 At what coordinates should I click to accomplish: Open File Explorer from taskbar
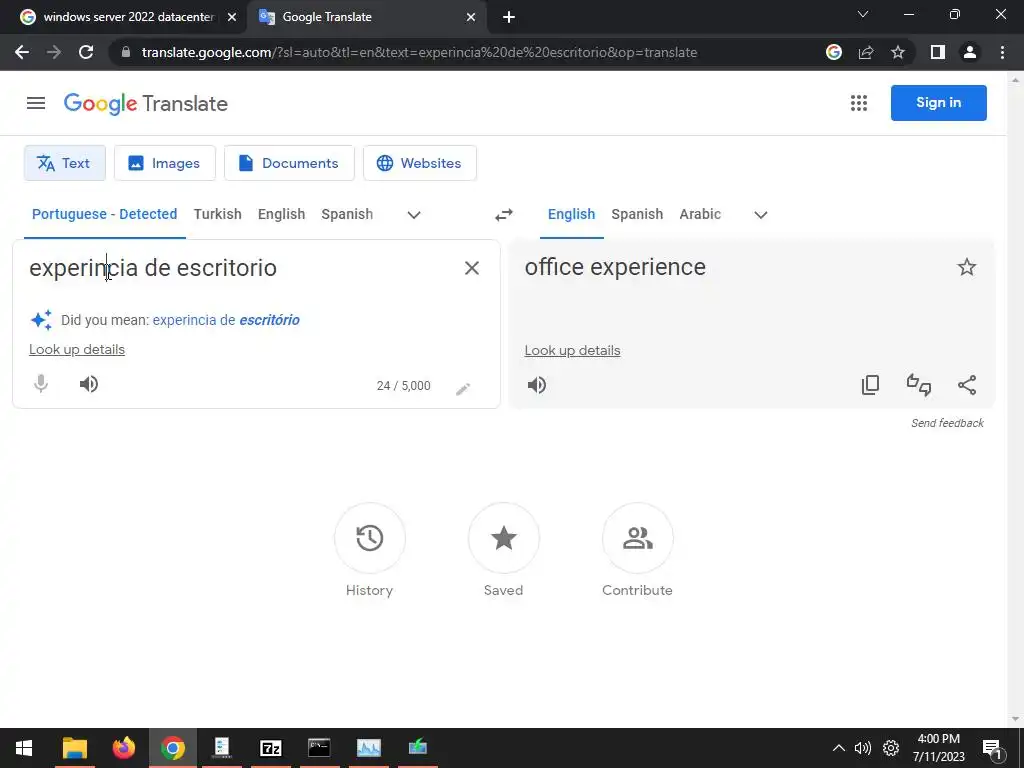pyautogui.click(x=74, y=748)
